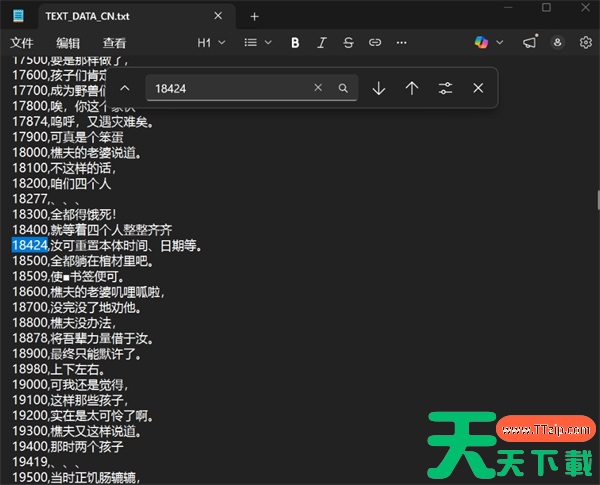
Task: Open the 编辑 menu
Action: coord(68,43)
